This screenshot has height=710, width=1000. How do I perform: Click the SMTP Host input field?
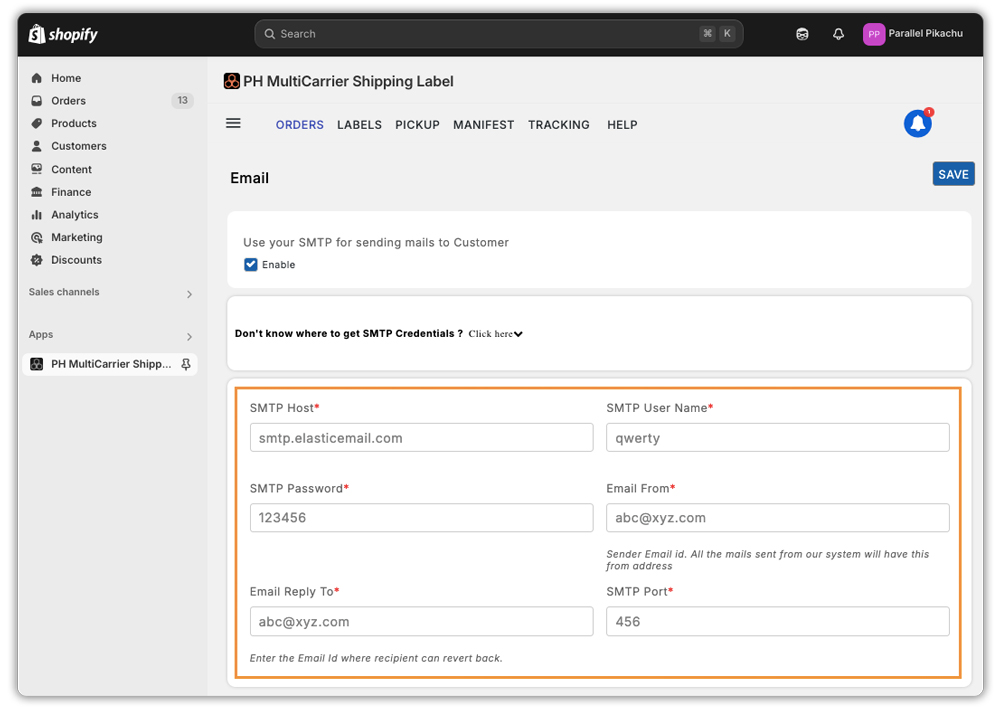click(x=422, y=438)
